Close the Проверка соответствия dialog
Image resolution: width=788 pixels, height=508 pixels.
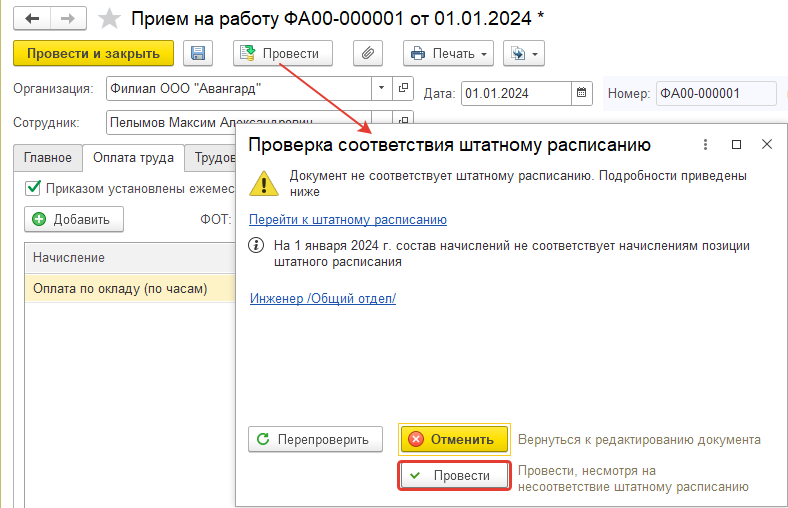(x=767, y=145)
